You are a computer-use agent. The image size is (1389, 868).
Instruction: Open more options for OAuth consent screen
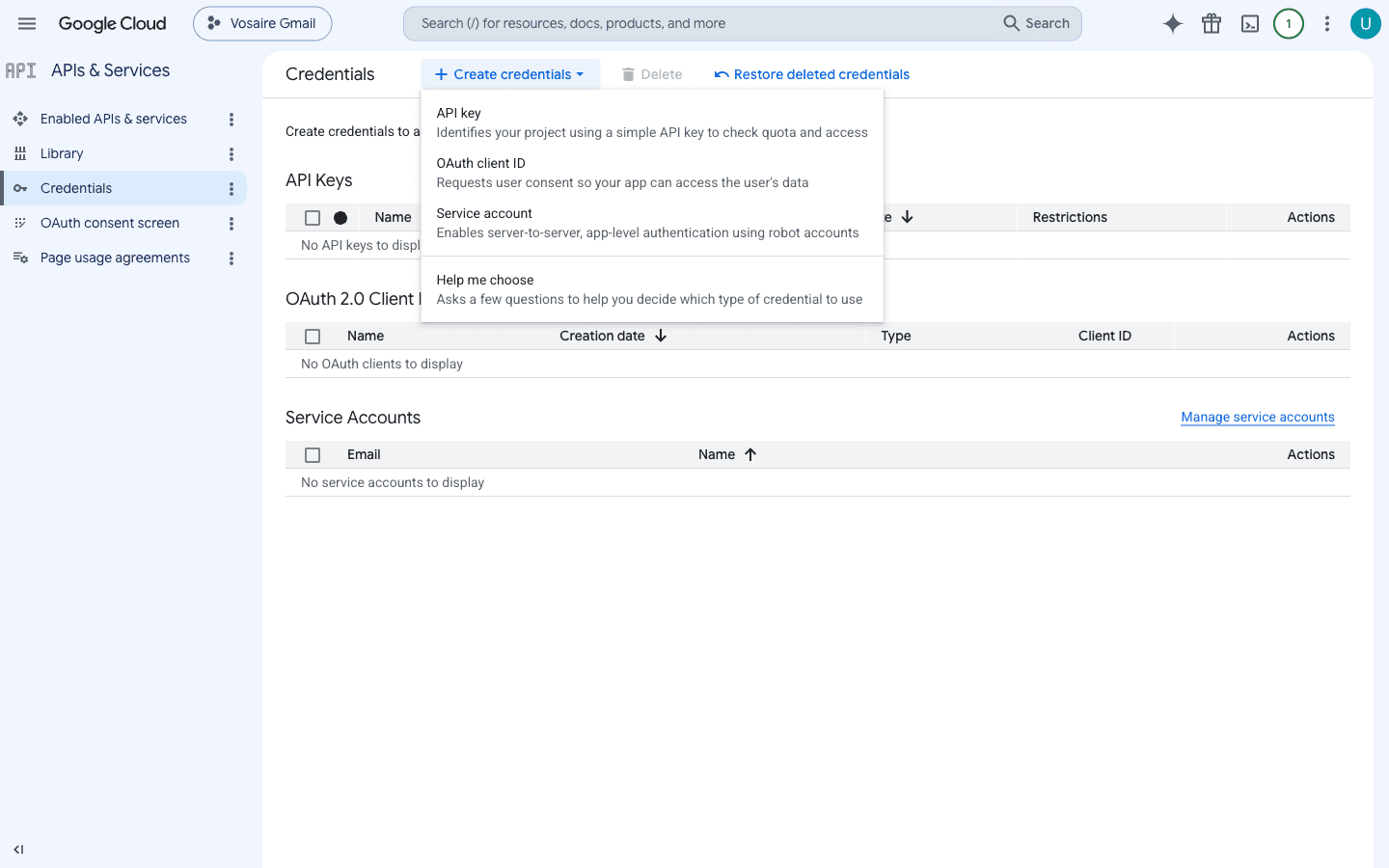coord(231,224)
